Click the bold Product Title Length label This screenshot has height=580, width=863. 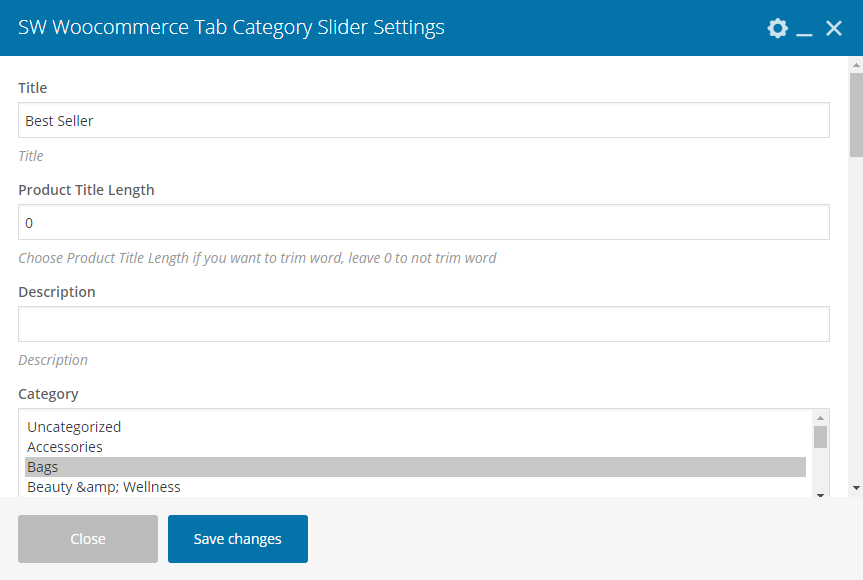[x=86, y=190]
